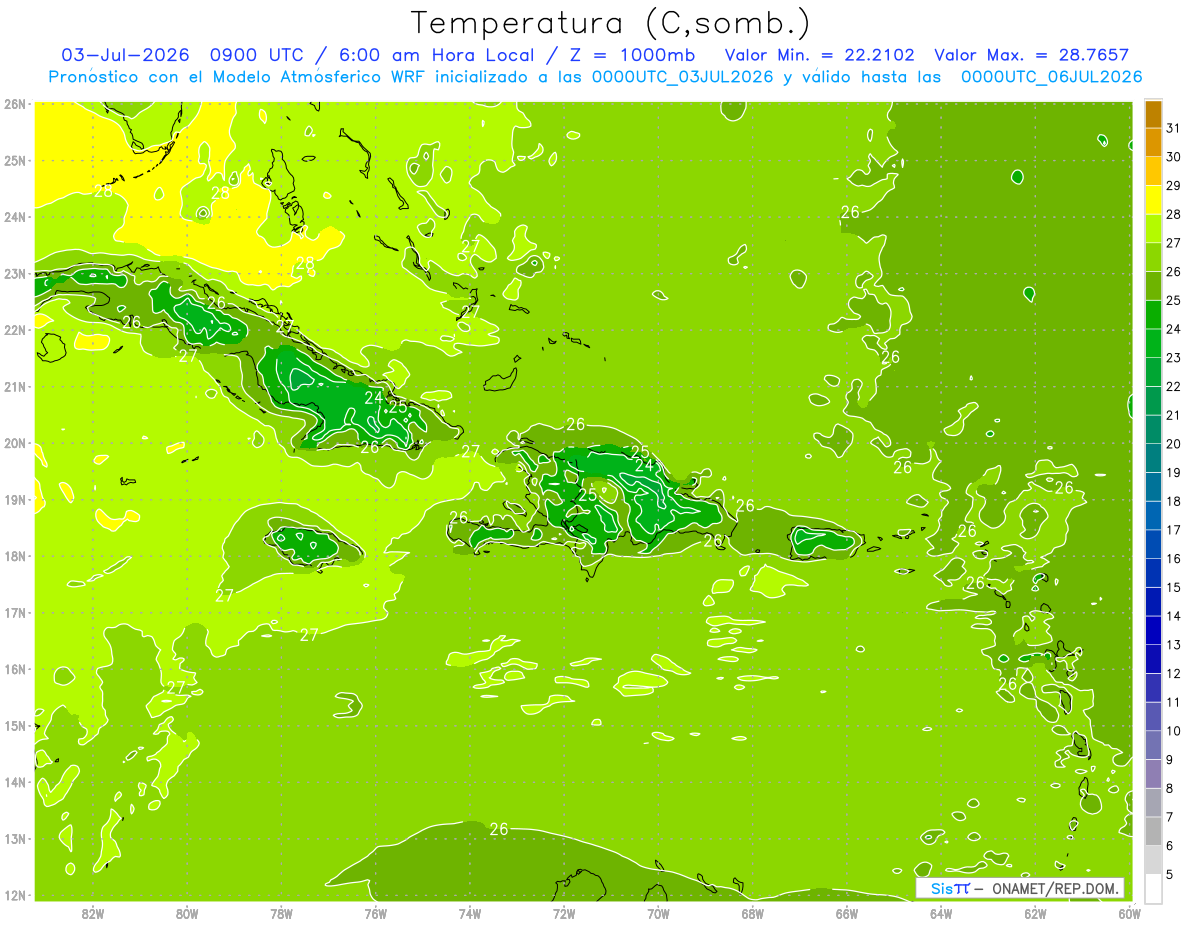Click the "Z = 1000mb" level text
Viewport: 1200px width, 927px height.
pos(634,55)
